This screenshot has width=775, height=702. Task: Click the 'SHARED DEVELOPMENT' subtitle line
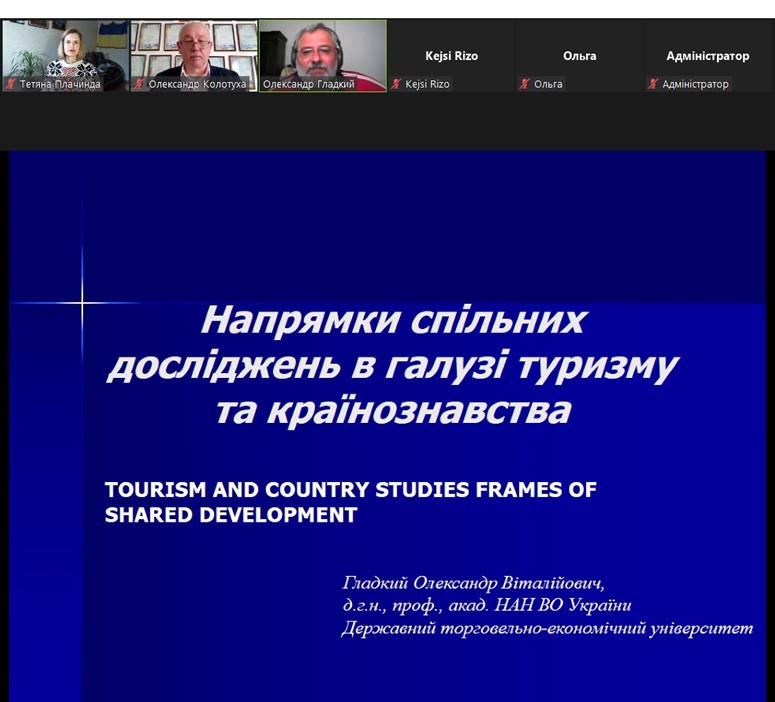pyautogui.click(x=231, y=515)
